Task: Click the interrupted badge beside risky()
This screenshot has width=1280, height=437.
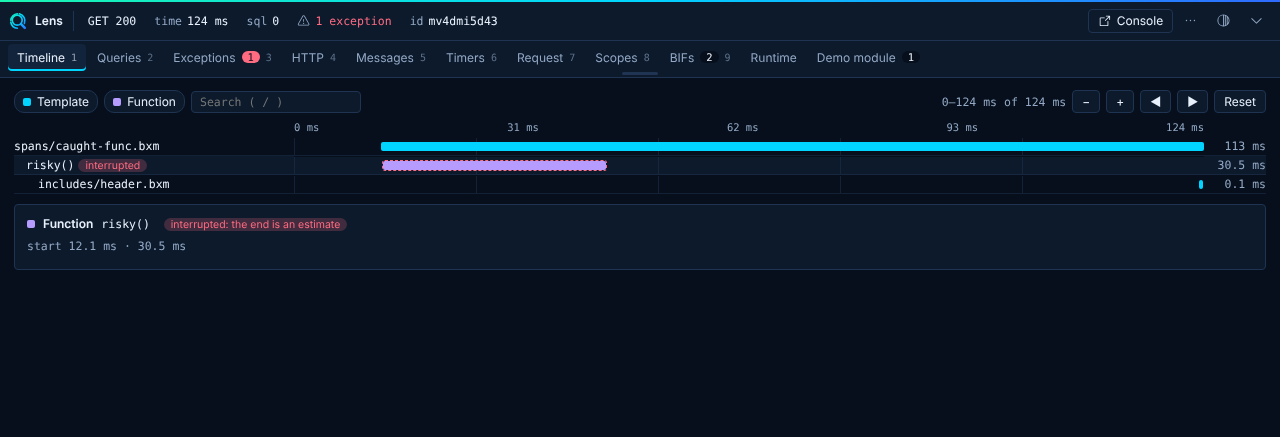Action: 113,165
